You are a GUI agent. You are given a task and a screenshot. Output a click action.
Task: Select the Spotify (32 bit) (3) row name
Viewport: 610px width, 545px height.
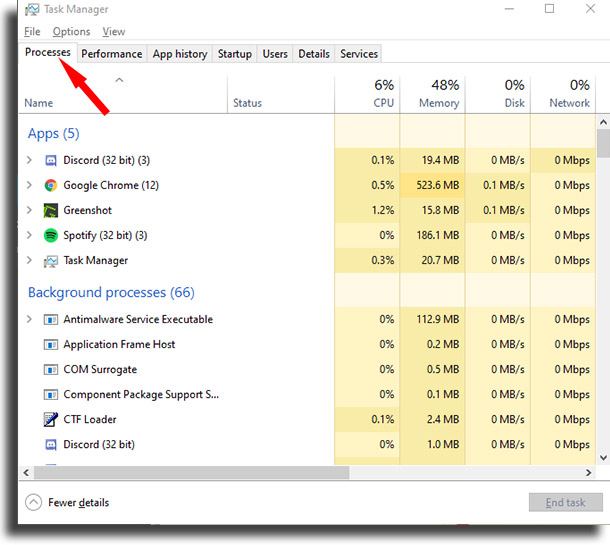[x=105, y=235]
